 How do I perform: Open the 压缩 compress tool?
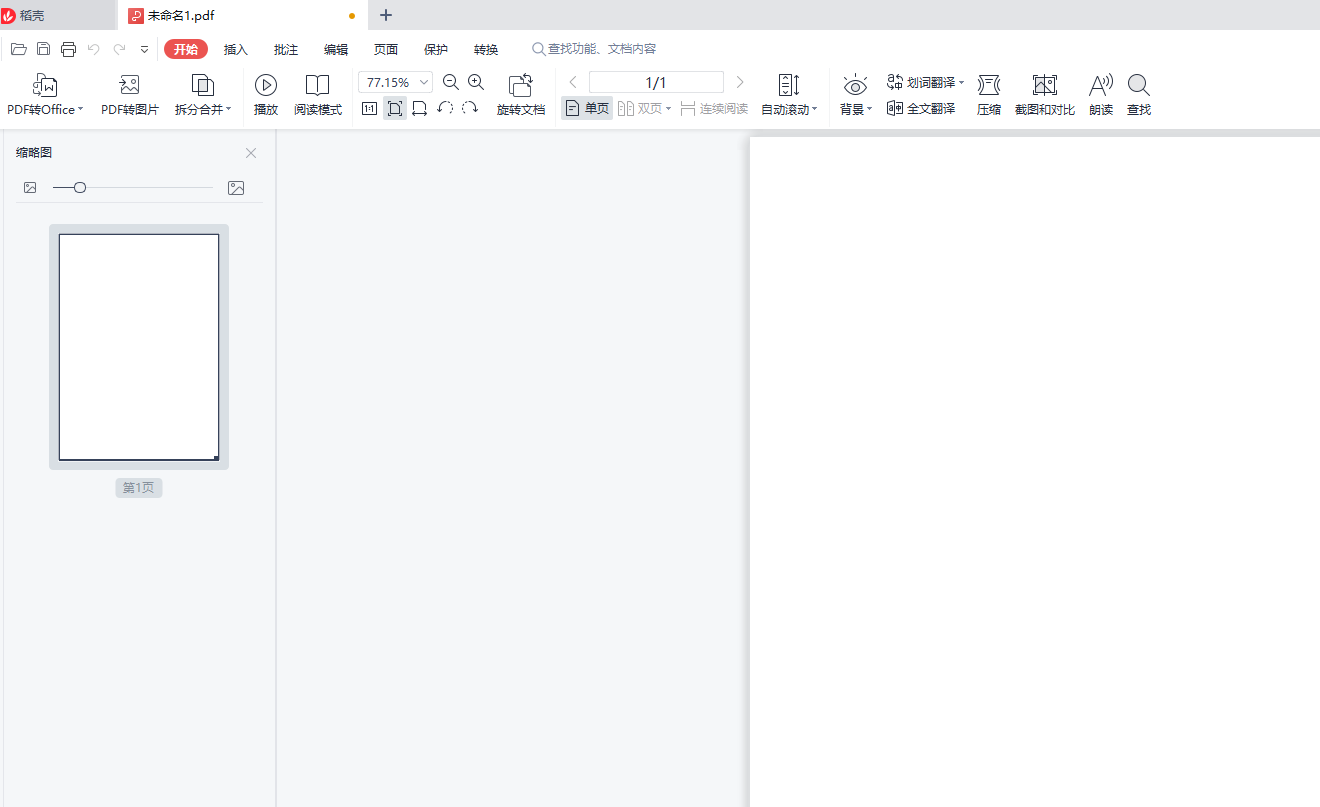pos(988,95)
